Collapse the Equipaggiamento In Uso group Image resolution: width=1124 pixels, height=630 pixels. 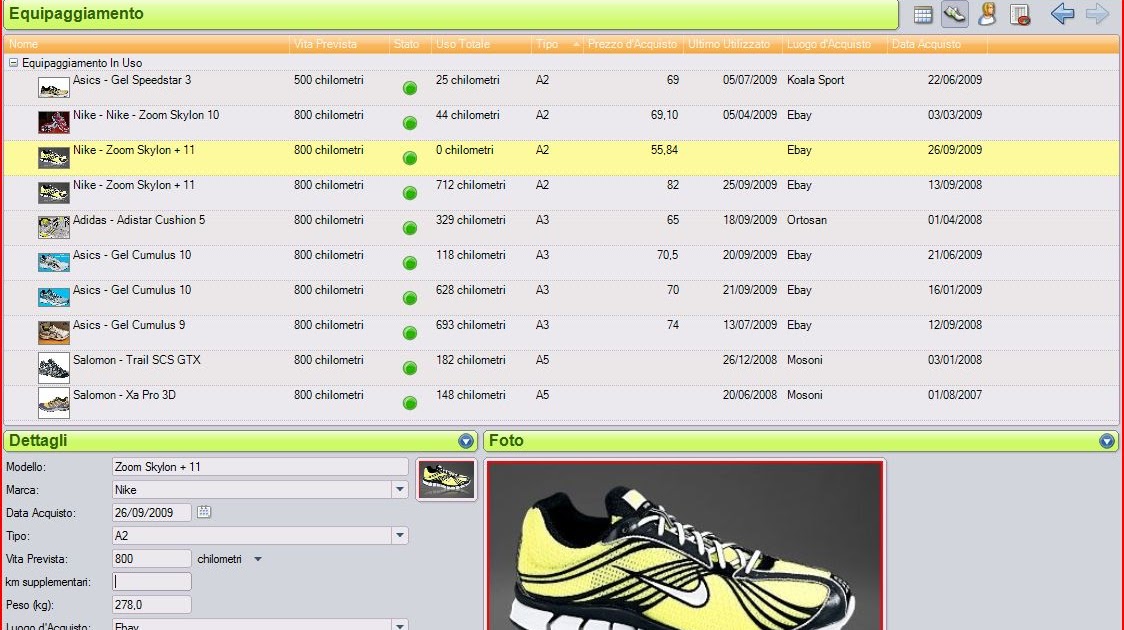click(x=13, y=63)
